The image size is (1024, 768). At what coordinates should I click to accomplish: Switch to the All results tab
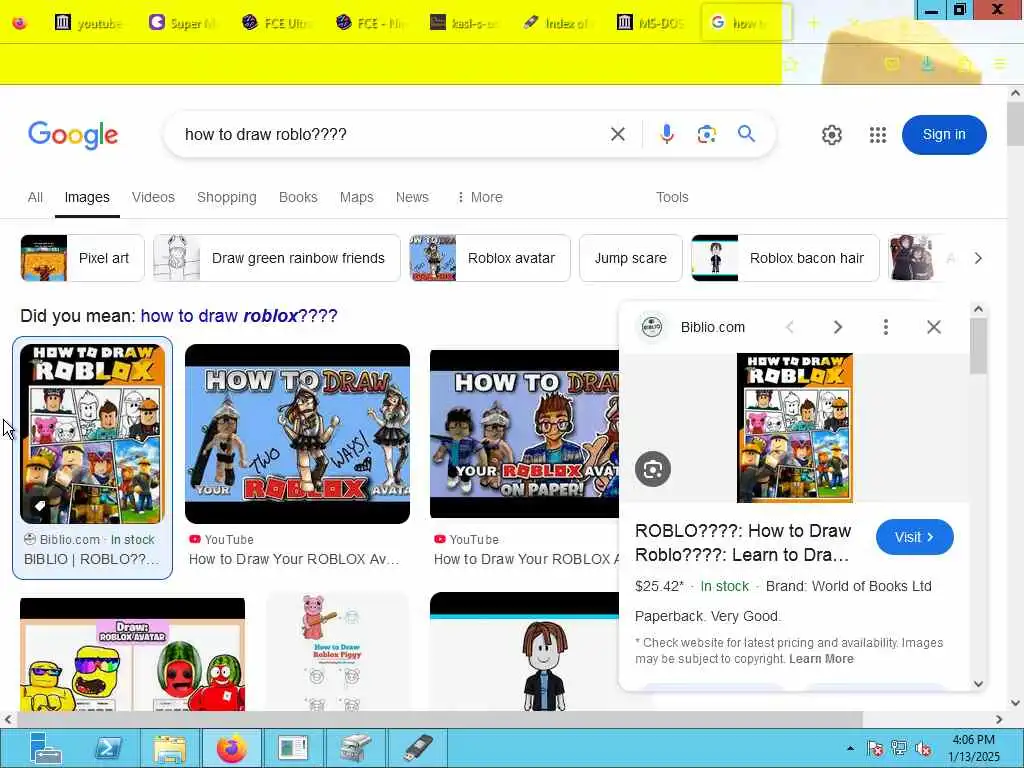click(x=35, y=197)
